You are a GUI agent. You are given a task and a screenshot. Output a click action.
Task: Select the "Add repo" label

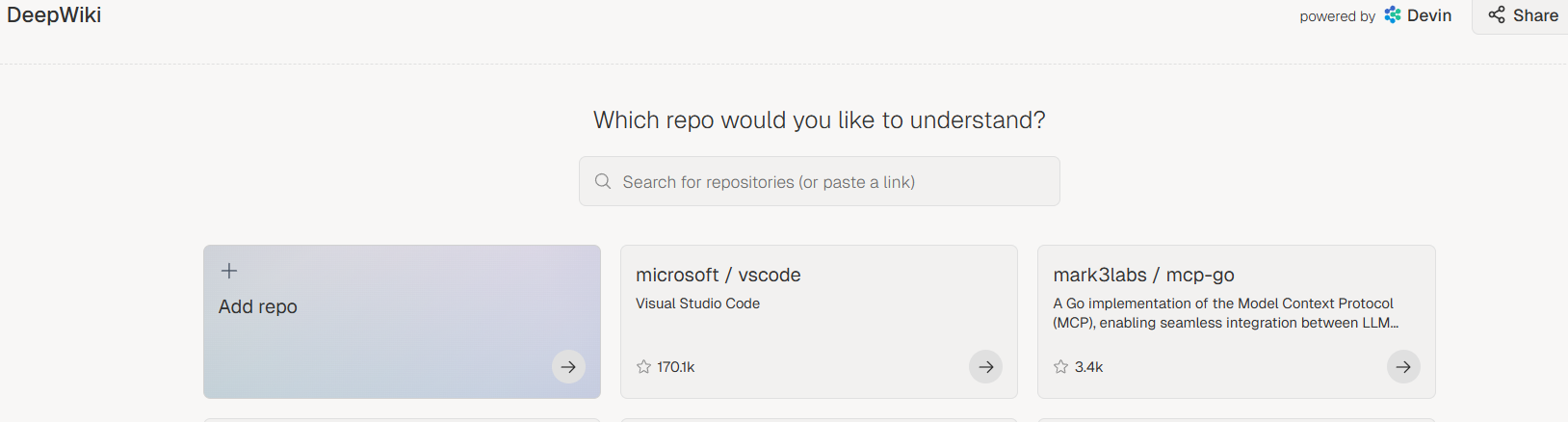tap(258, 306)
